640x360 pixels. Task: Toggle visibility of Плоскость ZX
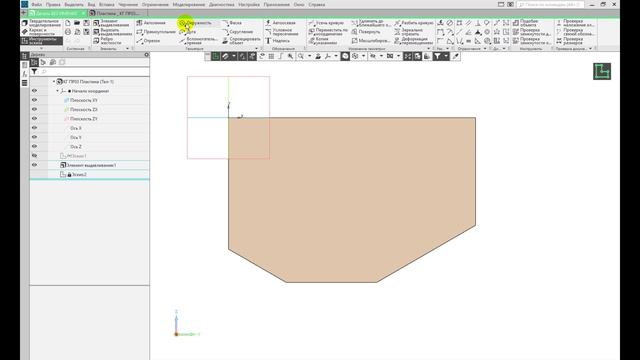pyautogui.click(x=34, y=109)
